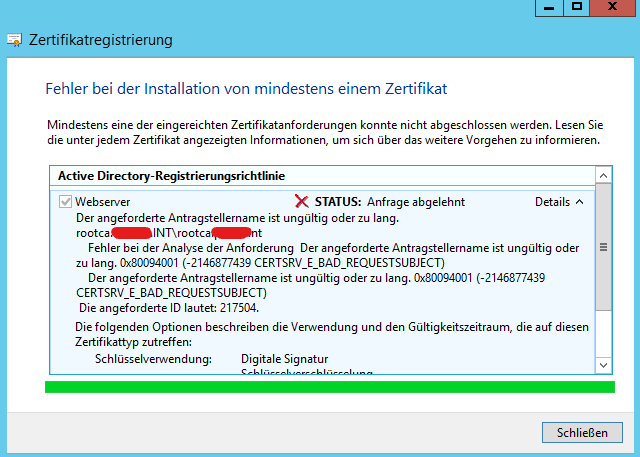Image resolution: width=640 pixels, height=457 pixels.
Task: Maximize the window
Action: click(576, 7)
